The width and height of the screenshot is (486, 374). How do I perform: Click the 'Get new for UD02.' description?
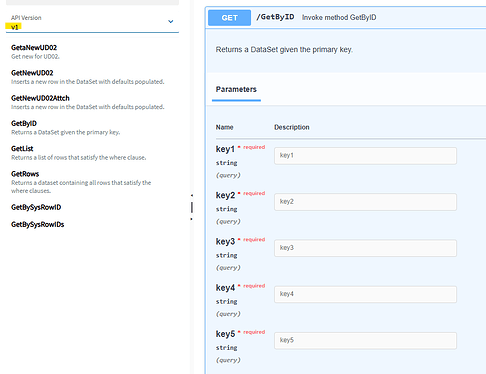point(35,57)
